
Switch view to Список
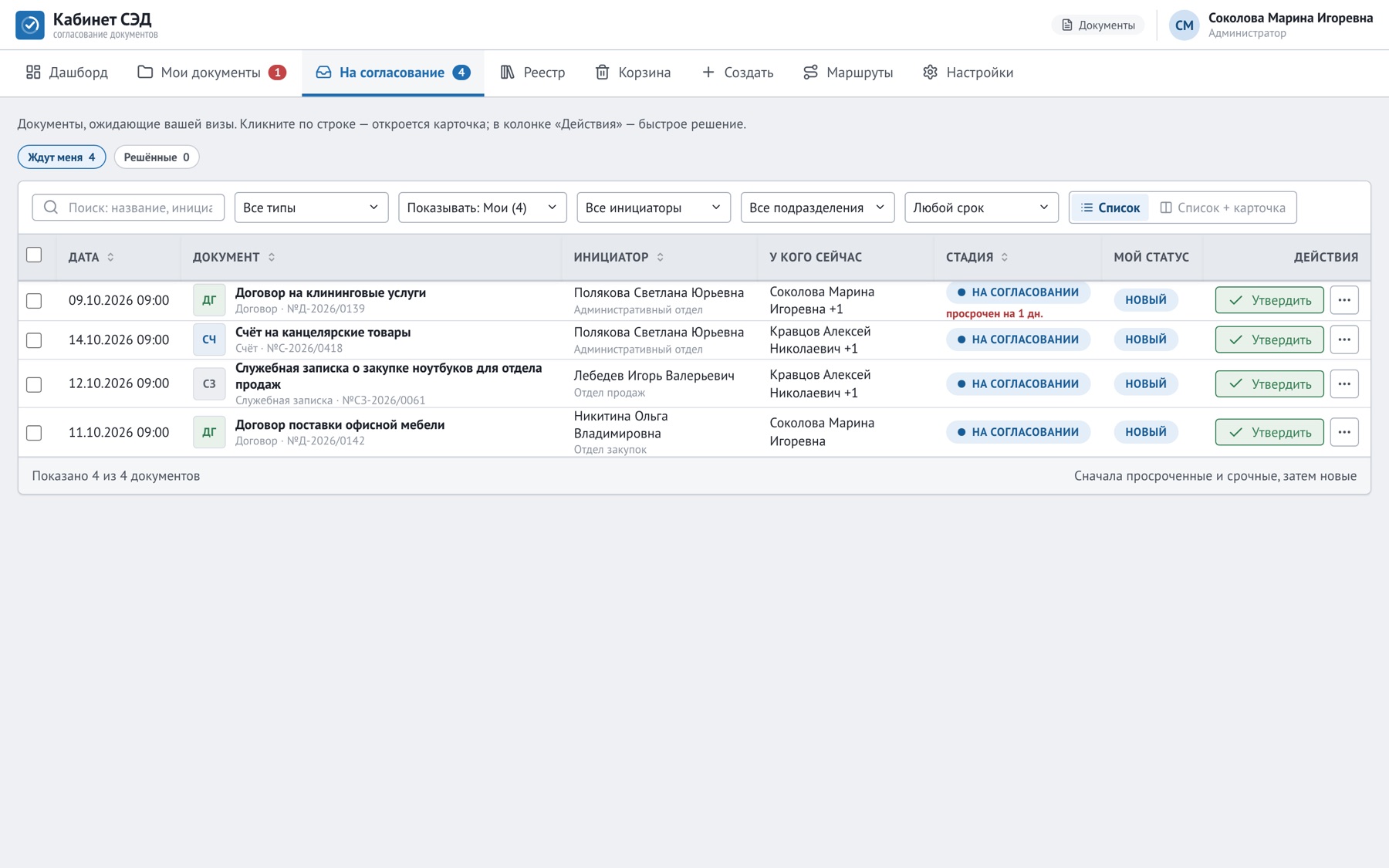click(1110, 208)
